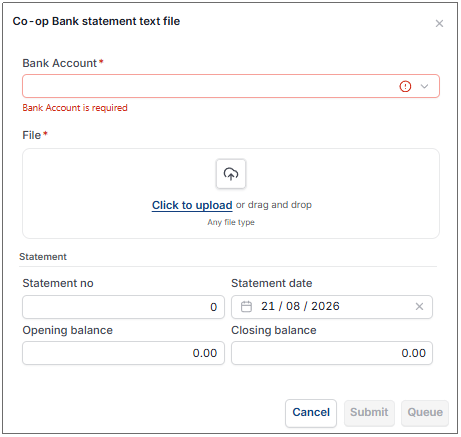Clear the Statement date with X icon
The width and height of the screenshot is (461, 437).
tap(419, 306)
